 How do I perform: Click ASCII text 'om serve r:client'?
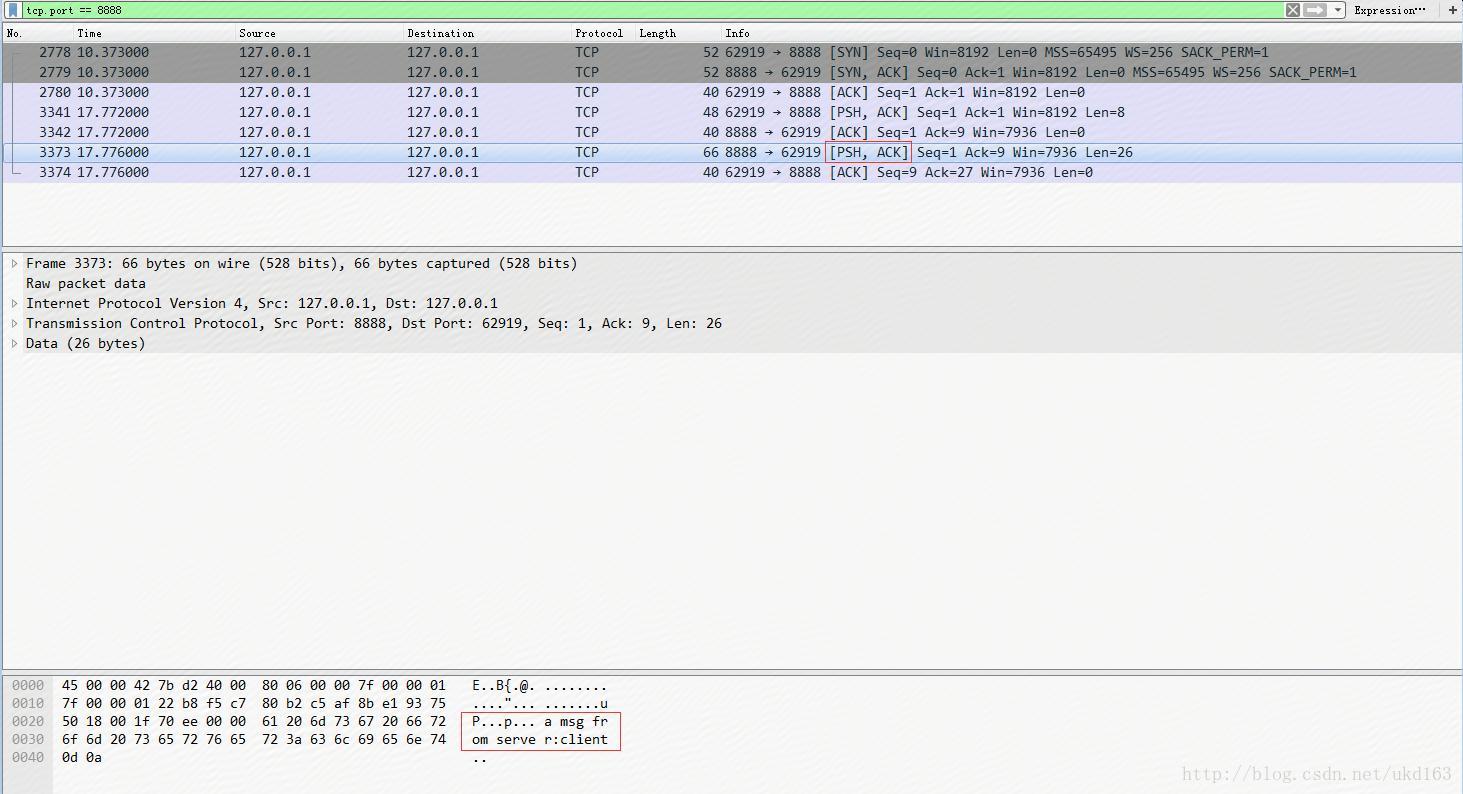pos(540,740)
